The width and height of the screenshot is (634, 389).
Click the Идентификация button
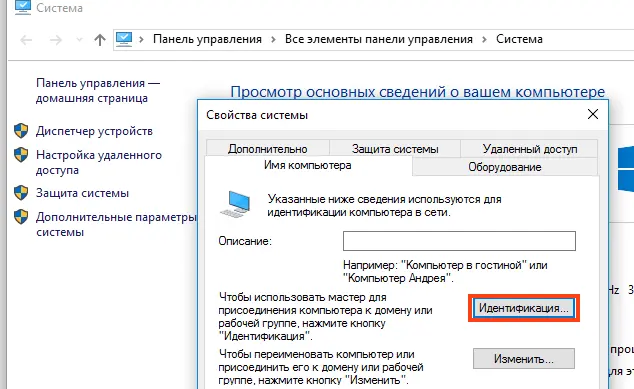pos(524,308)
